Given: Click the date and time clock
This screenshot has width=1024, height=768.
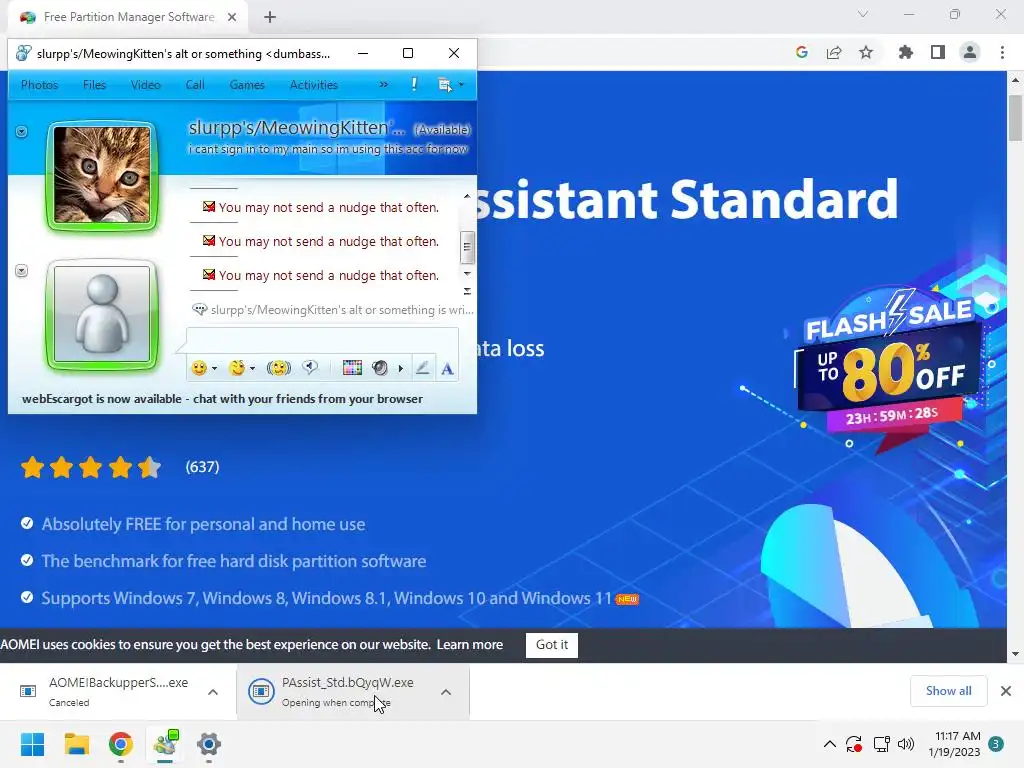Looking at the screenshot, I should click(954, 744).
